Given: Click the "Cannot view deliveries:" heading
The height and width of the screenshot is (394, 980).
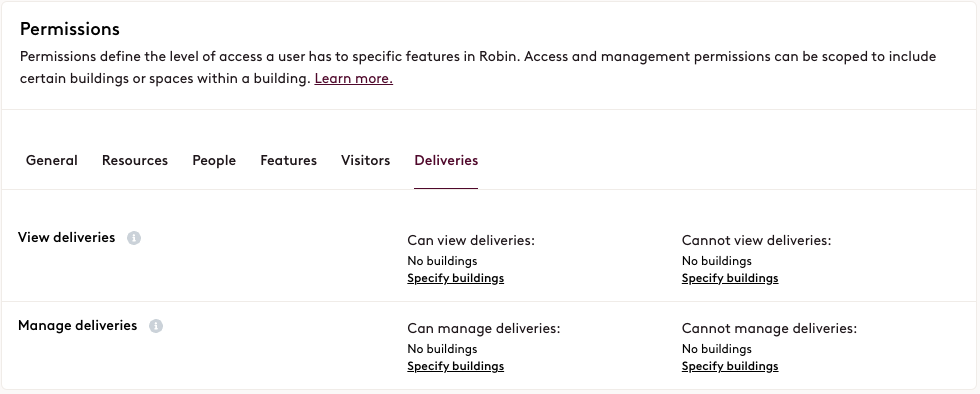Looking at the screenshot, I should click(x=757, y=241).
